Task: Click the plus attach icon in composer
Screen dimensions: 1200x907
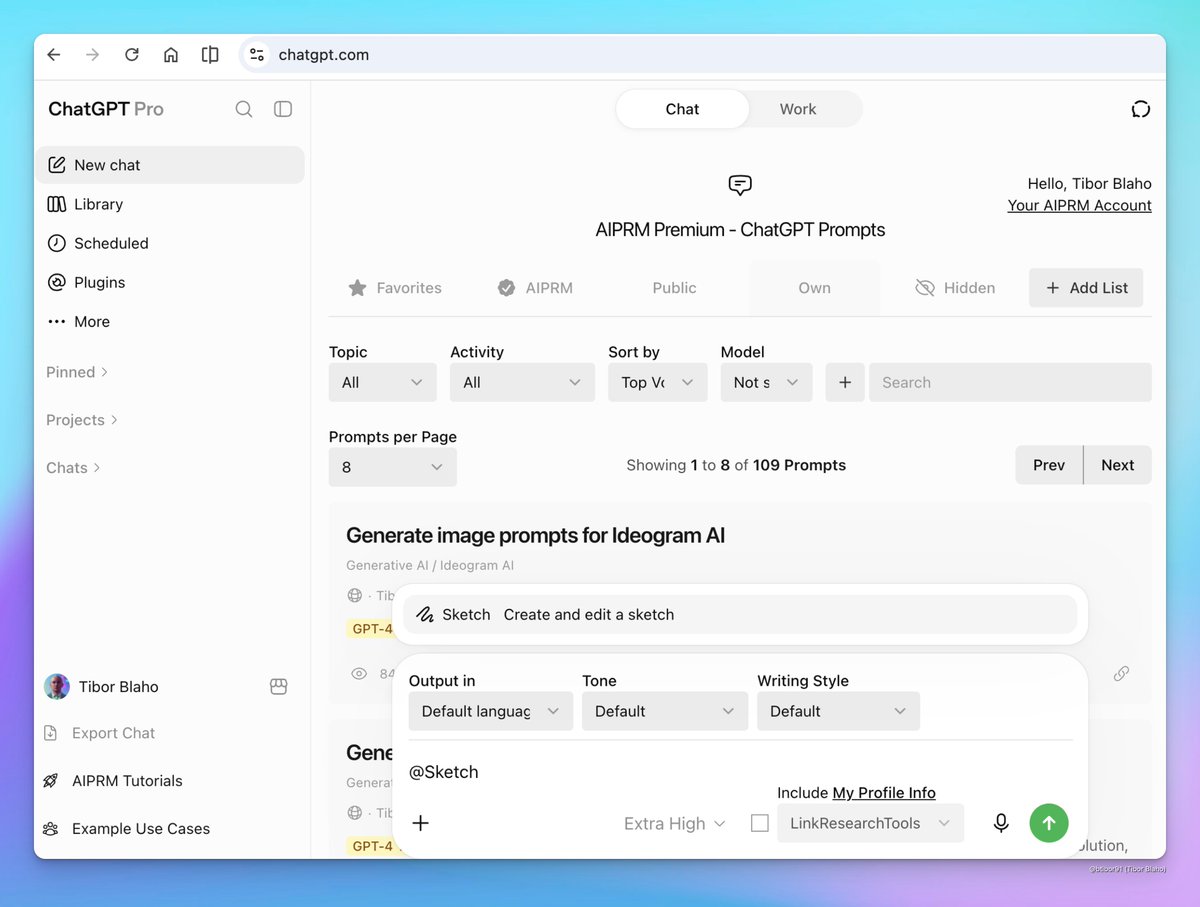Action: pos(421,823)
